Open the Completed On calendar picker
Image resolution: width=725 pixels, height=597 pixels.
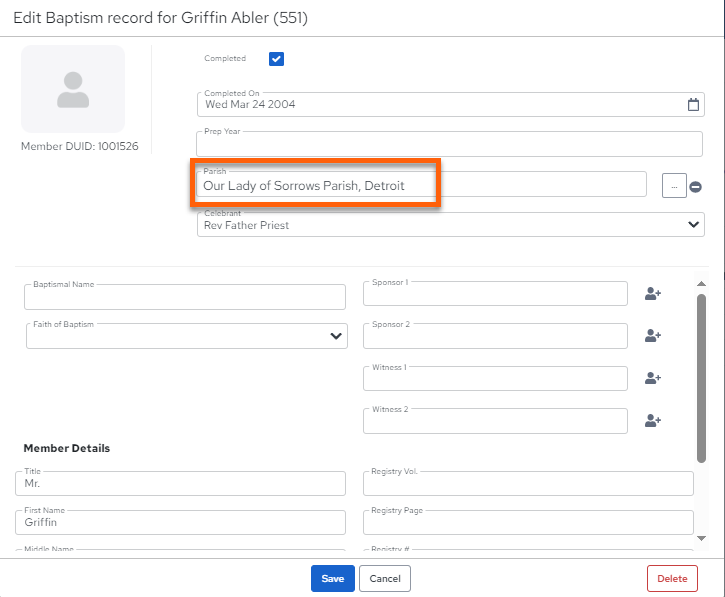(x=693, y=105)
